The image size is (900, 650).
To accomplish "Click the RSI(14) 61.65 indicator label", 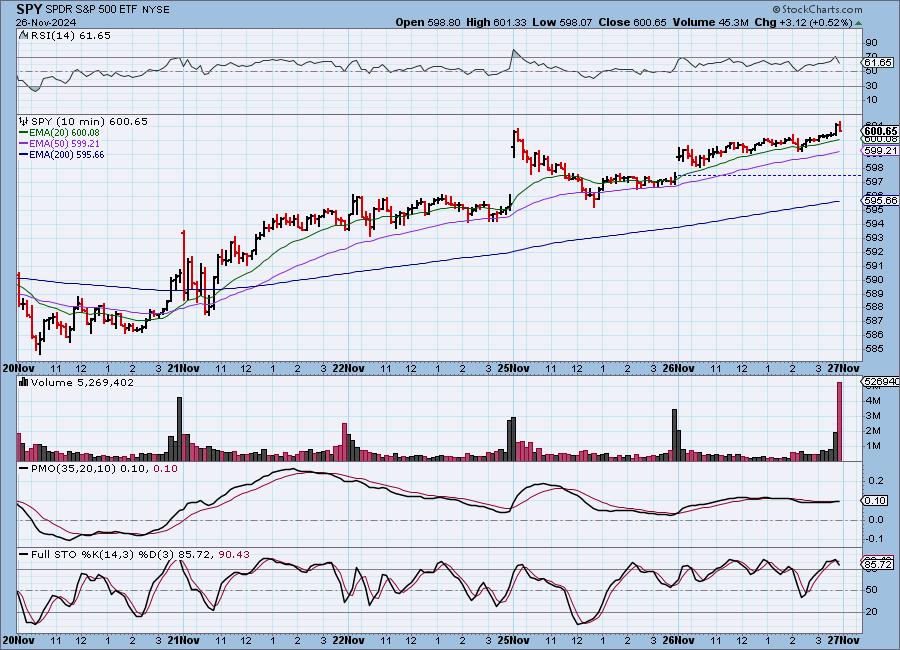I will tap(71, 35).
